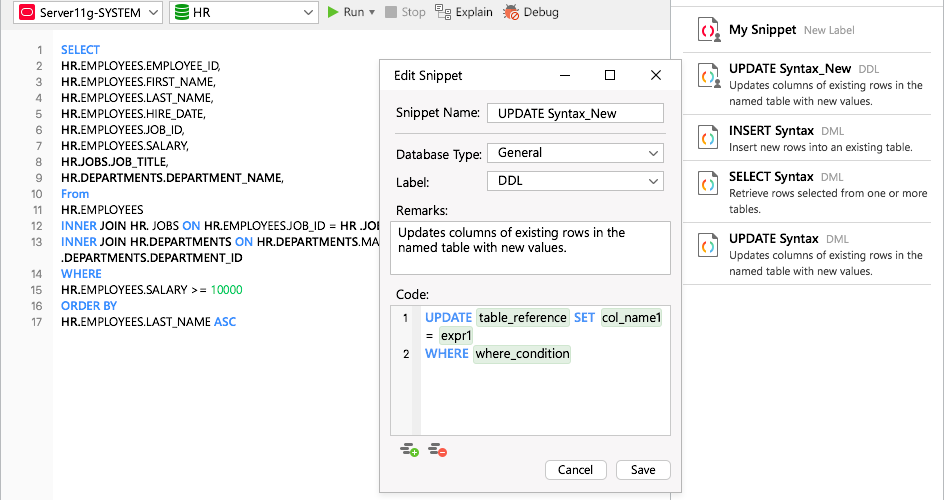944x500 pixels.
Task: Click the Stop execution button
Action: (405, 12)
